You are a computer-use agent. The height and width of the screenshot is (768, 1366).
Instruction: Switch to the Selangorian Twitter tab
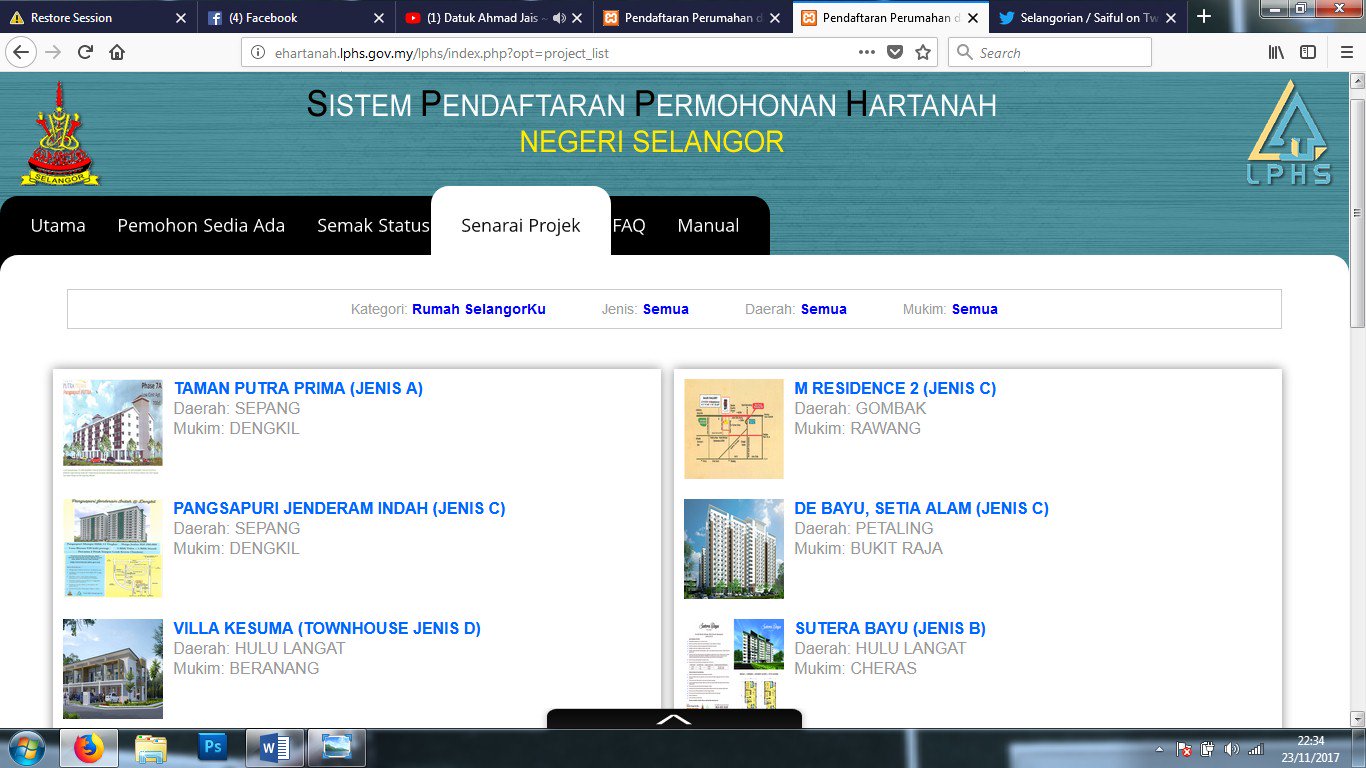[x=1086, y=18]
